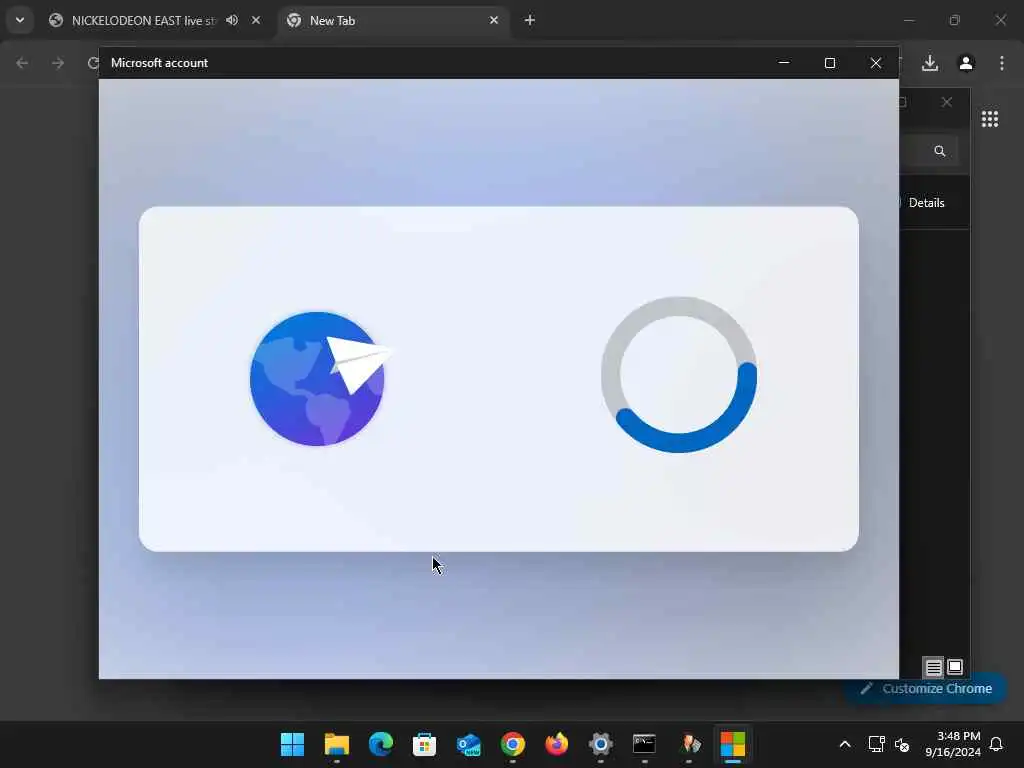The height and width of the screenshot is (768, 1024).
Task: Restore down the Chrome window
Action: [955, 20]
